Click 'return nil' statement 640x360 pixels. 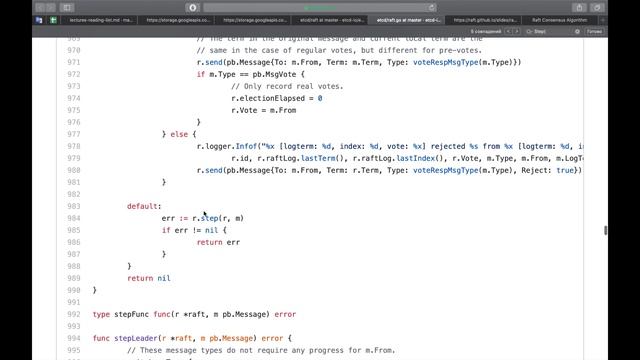coord(149,278)
